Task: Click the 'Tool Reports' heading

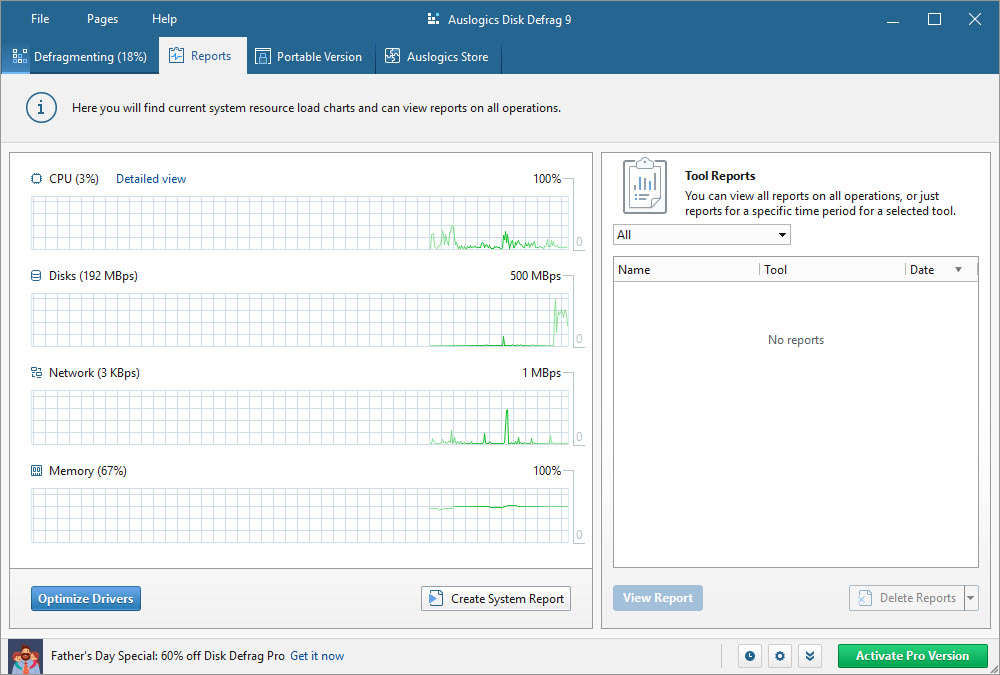Action: [x=720, y=176]
